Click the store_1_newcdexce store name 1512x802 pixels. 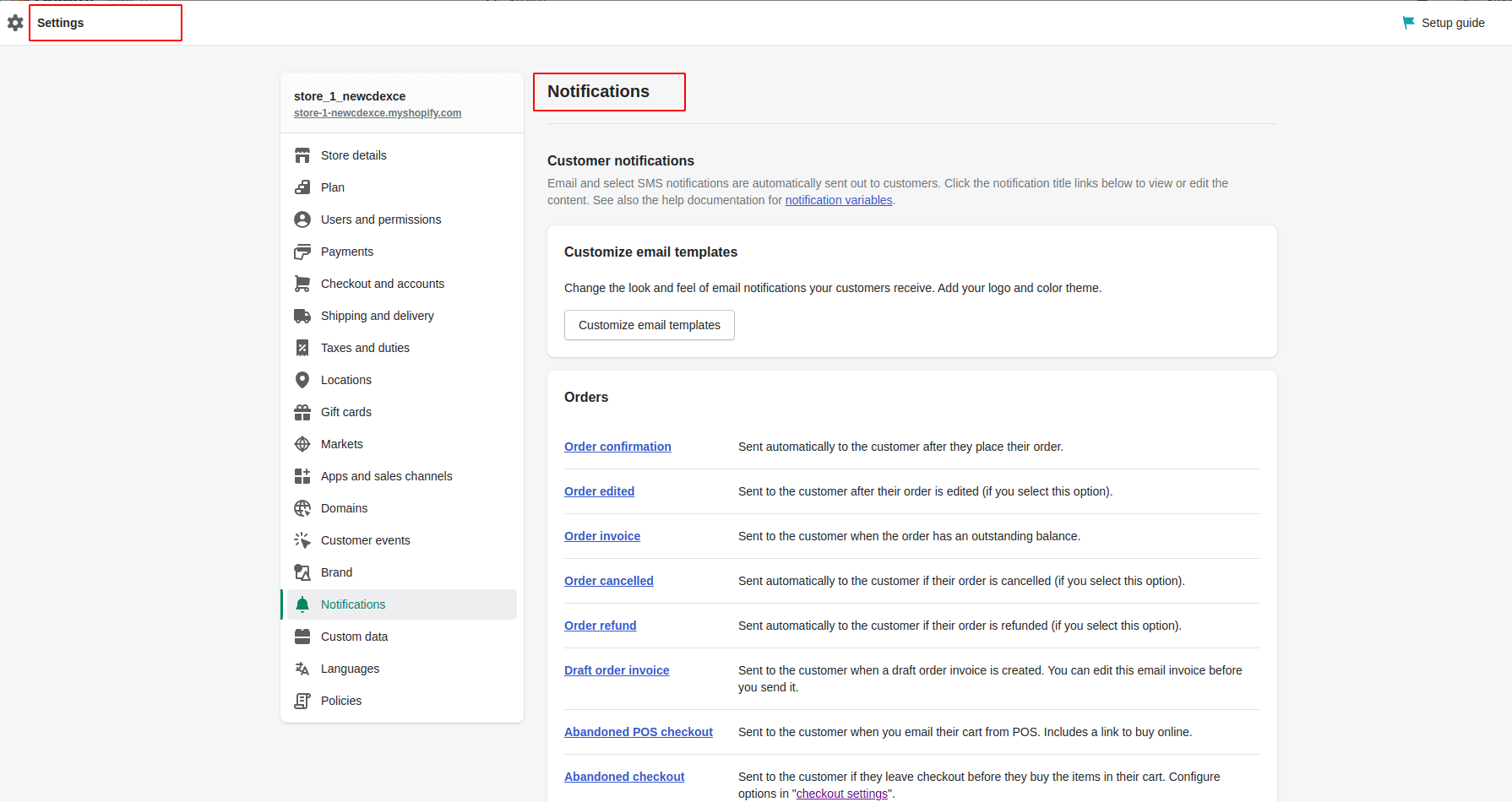(350, 96)
